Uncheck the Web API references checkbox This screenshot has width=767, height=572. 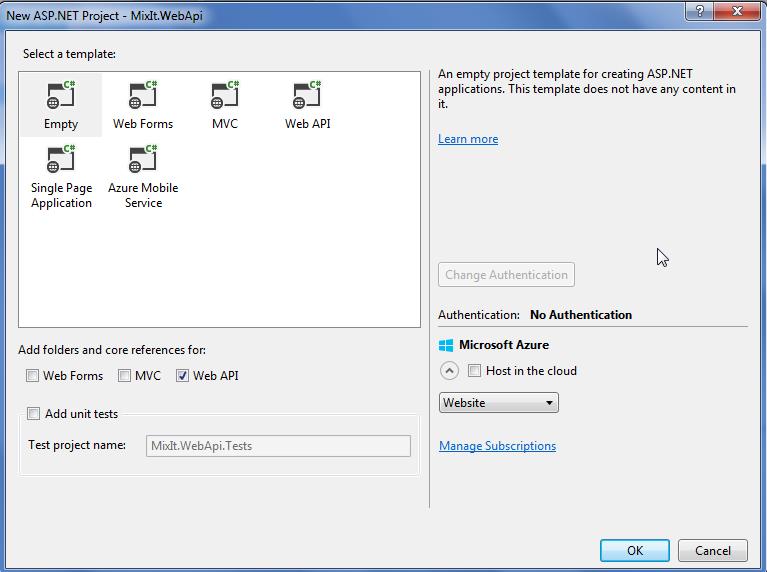pos(182,376)
